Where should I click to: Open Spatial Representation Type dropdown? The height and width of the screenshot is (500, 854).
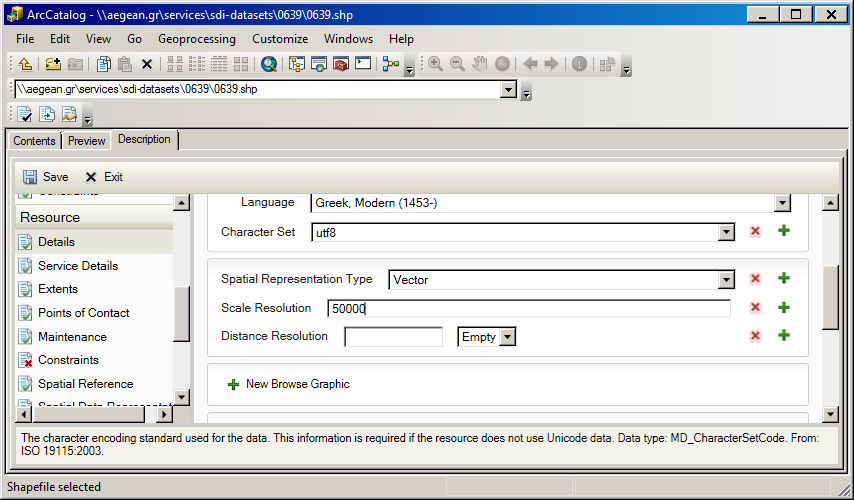click(x=726, y=280)
